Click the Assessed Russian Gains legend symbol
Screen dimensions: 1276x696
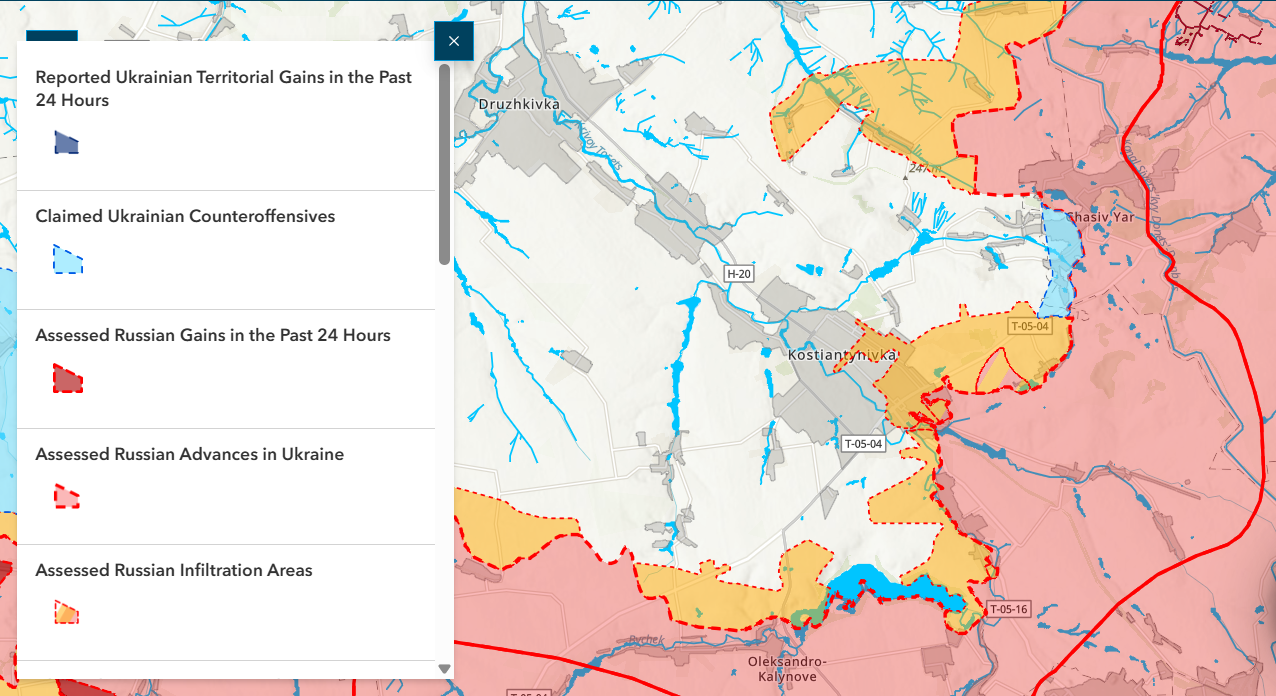click(67, 379)
